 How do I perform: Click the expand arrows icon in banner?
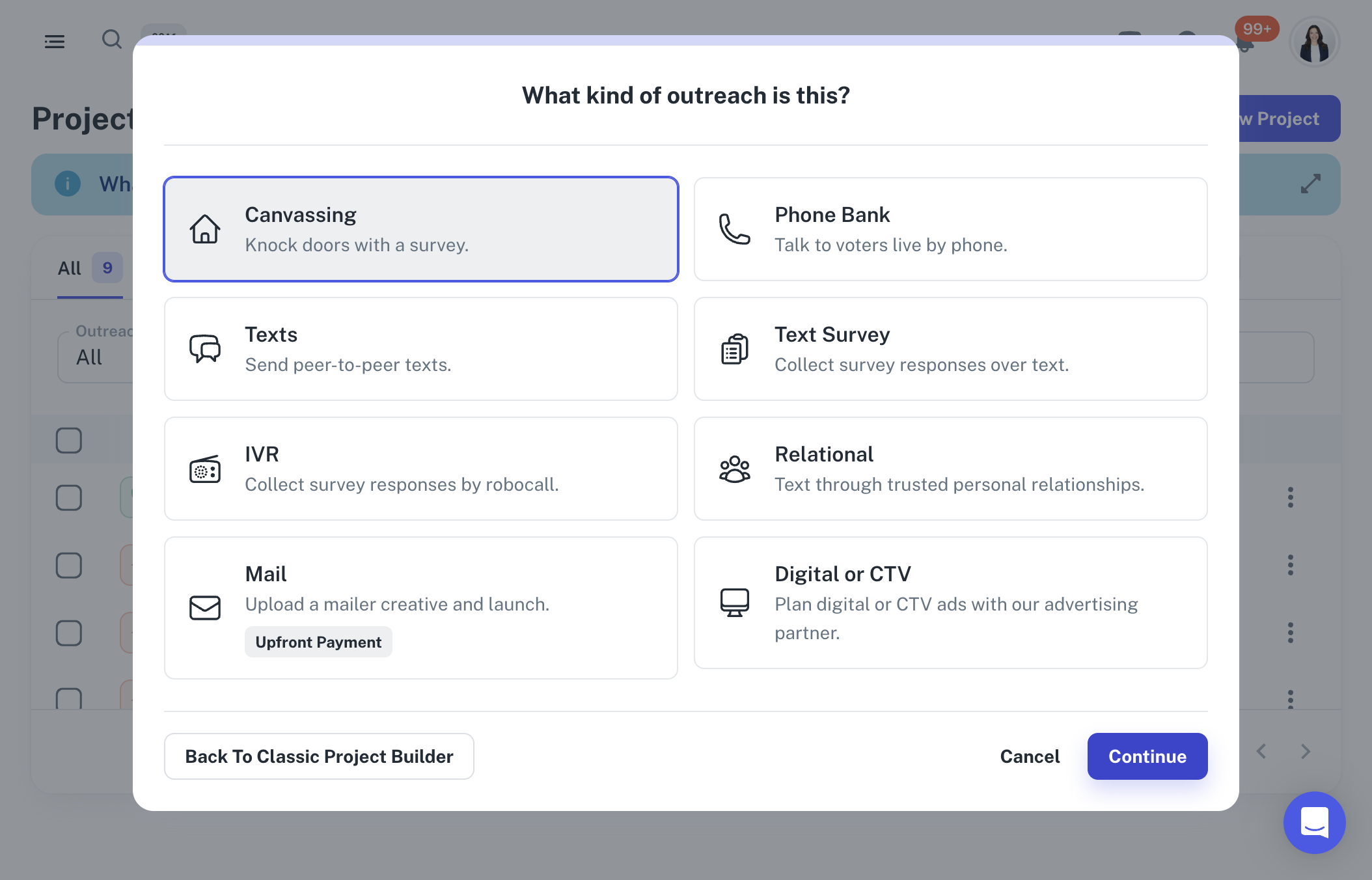(1311, 184)
